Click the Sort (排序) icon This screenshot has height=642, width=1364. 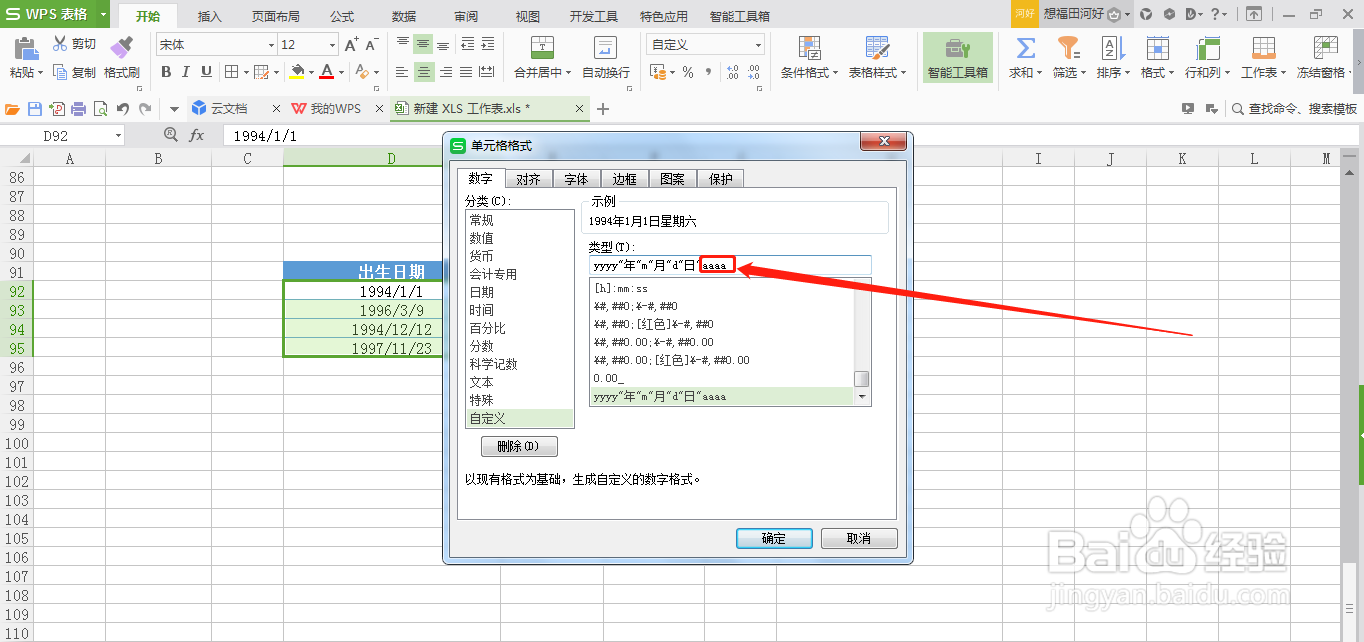click(1112, 47)
